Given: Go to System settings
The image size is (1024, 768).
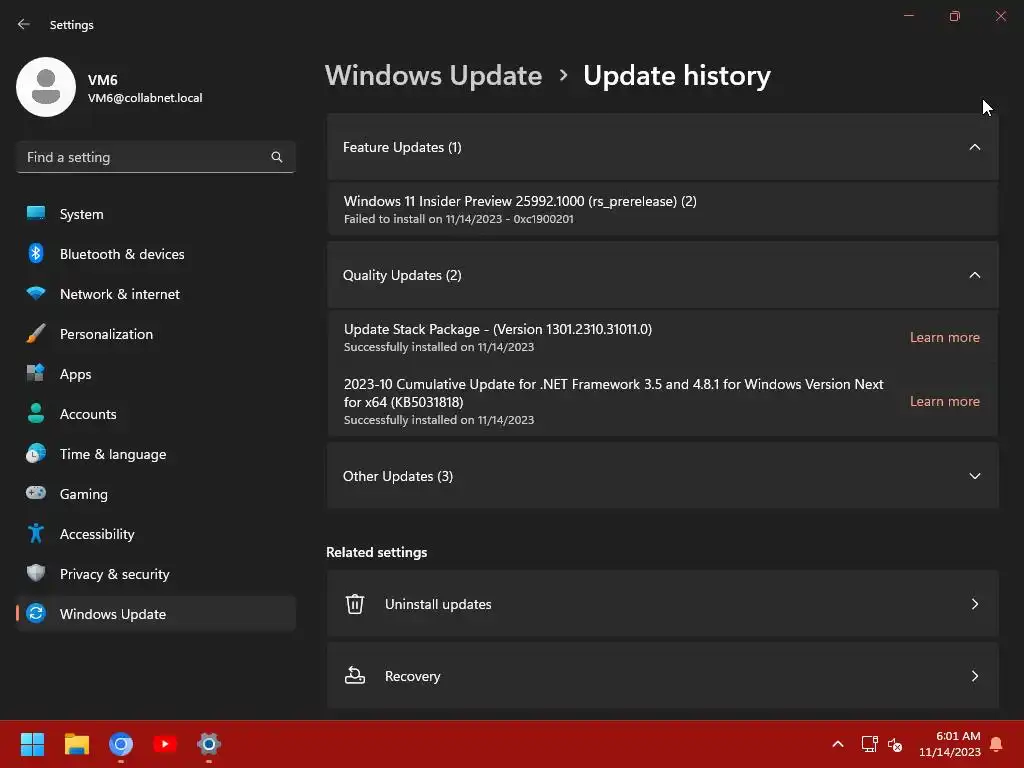Looking at the screenshot, I should click(156, 214).
